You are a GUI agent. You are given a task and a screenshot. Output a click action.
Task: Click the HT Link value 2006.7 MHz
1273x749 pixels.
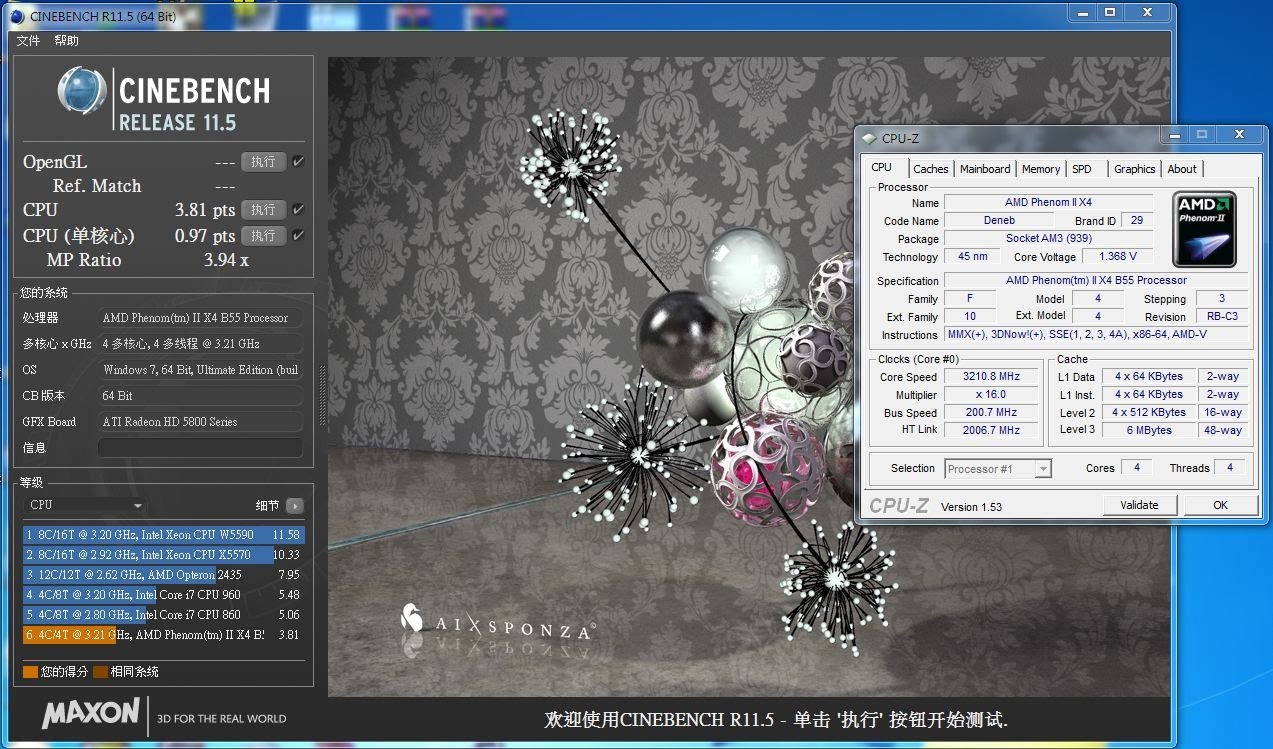pos(991,430)
